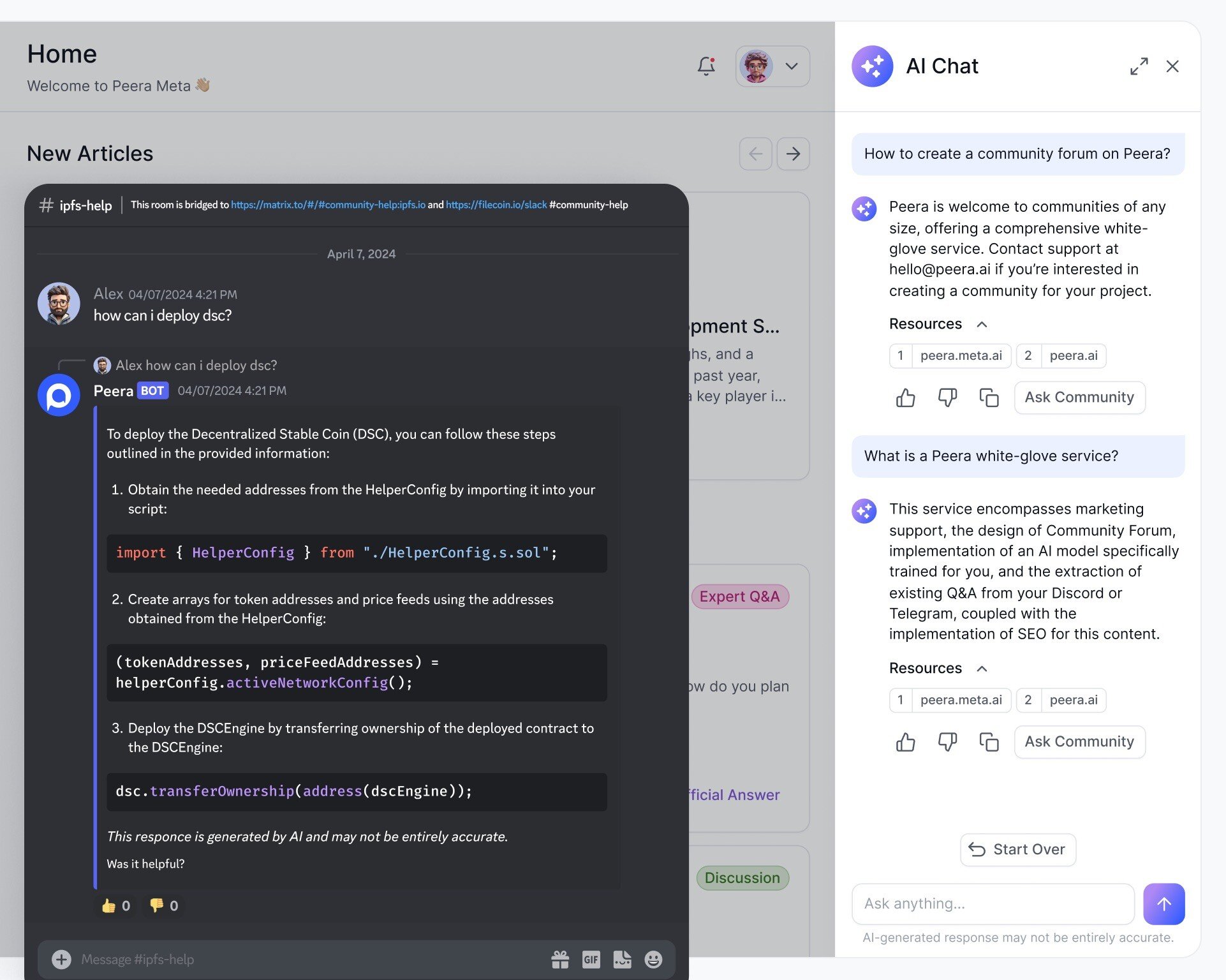Select the ipfs-help channel tab
Viewport: 1226px width, 980px height.
pyautogui.click(x=75, y=205)
